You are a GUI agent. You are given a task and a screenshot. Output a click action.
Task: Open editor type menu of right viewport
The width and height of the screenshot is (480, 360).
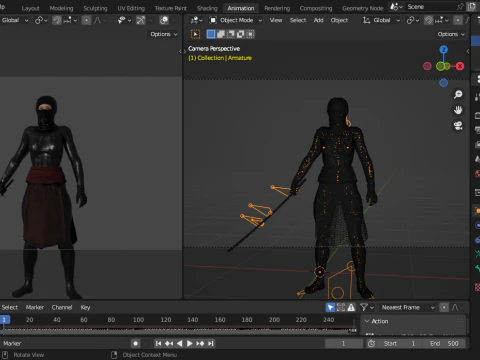tap(196, 20)
